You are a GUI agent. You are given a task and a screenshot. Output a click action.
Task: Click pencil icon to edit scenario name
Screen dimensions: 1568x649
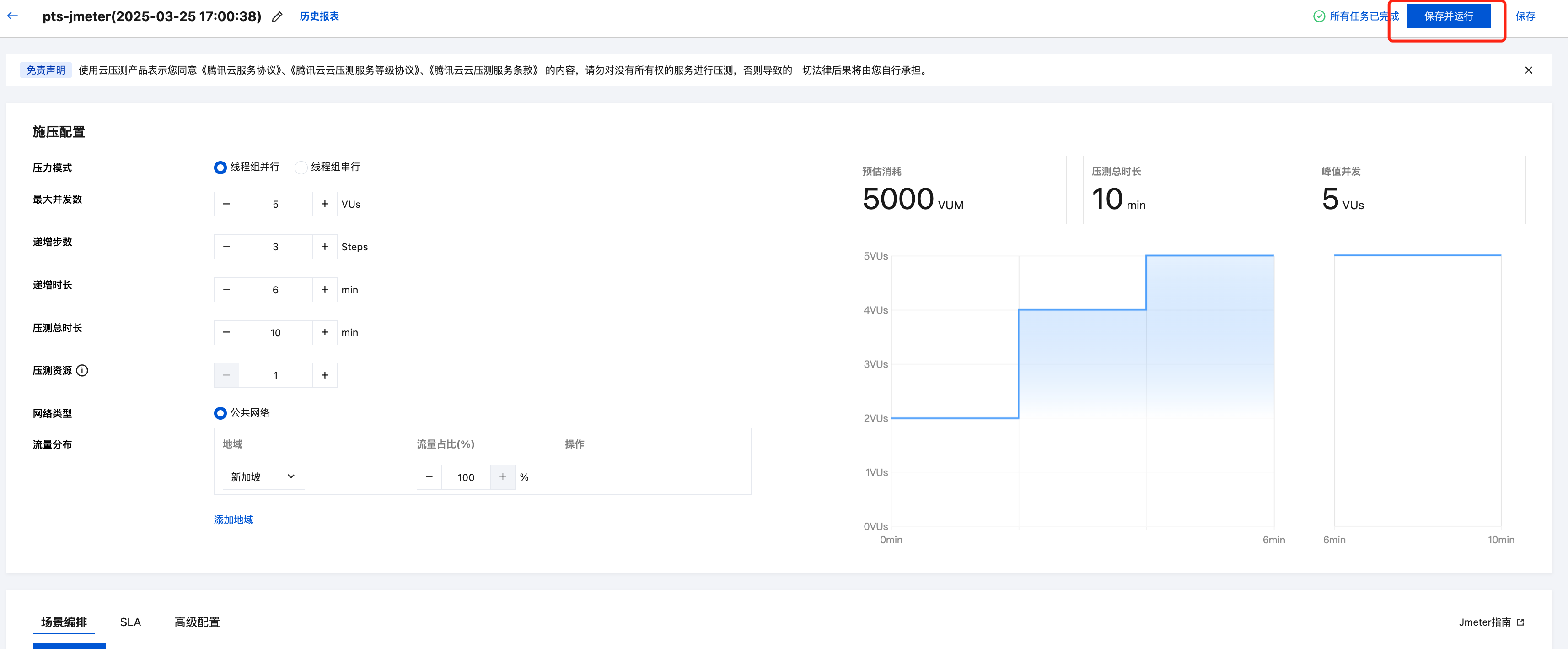277,17
